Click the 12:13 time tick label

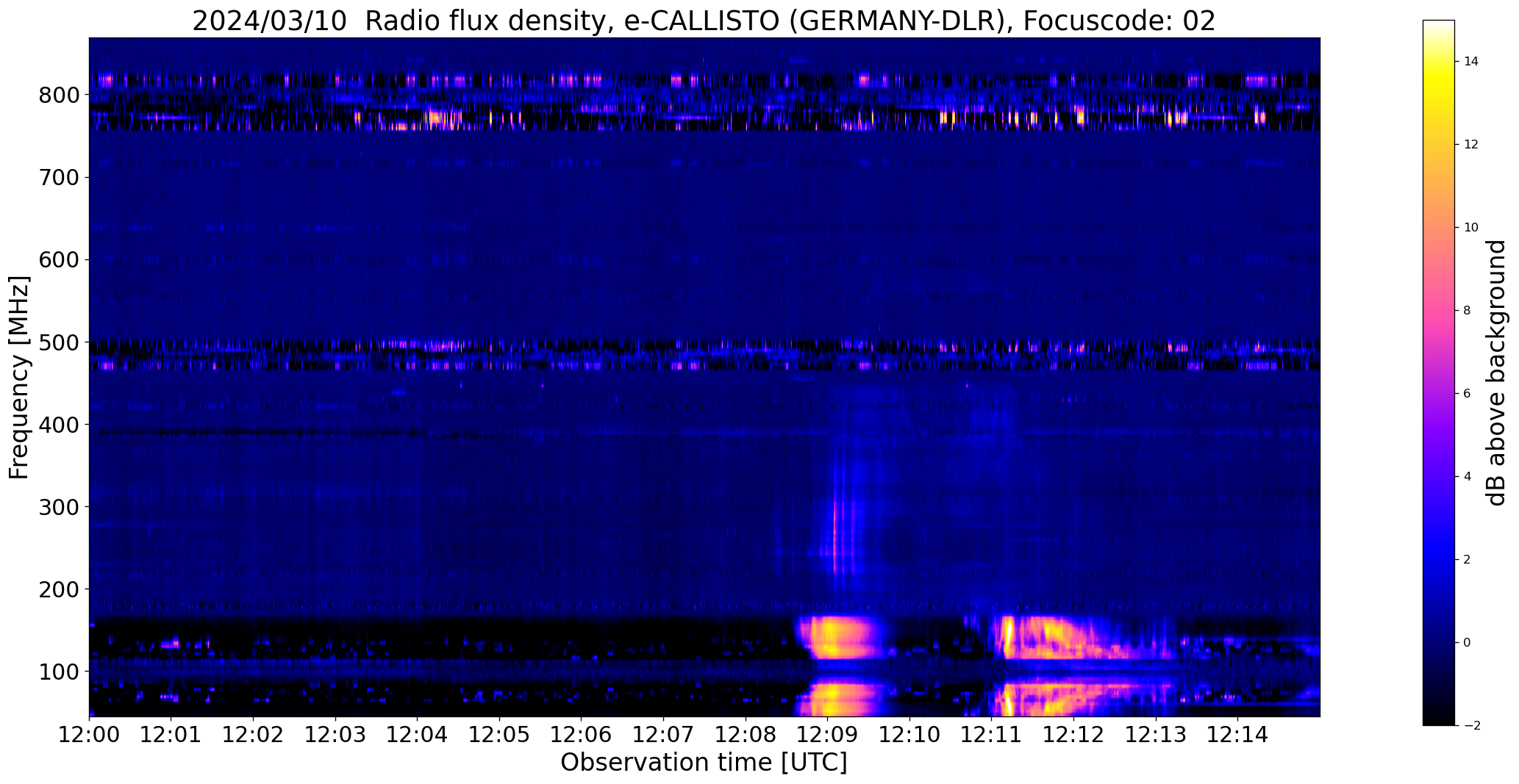1157,734
